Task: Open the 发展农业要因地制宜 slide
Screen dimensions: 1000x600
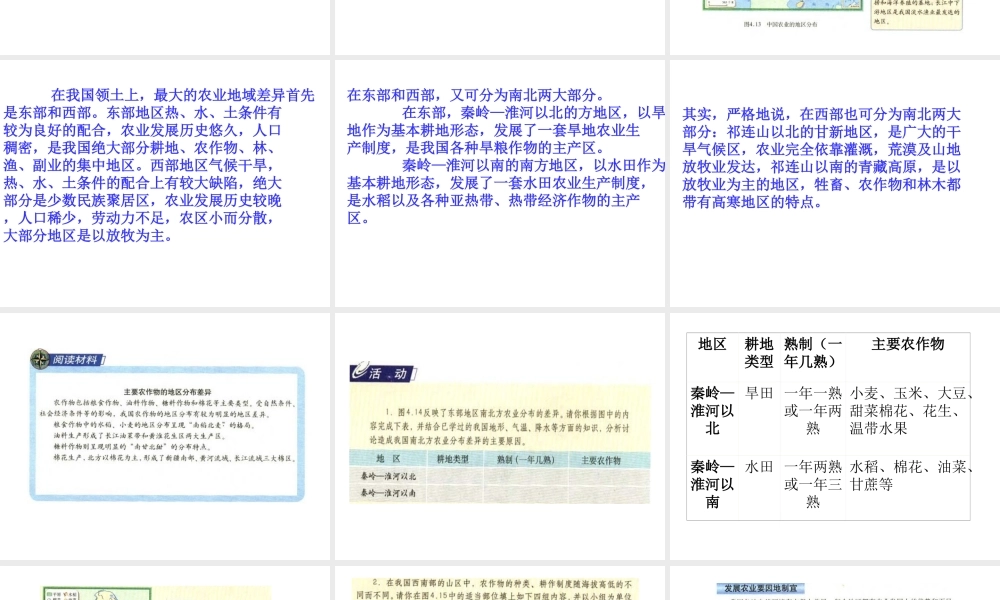Action: 835,583
